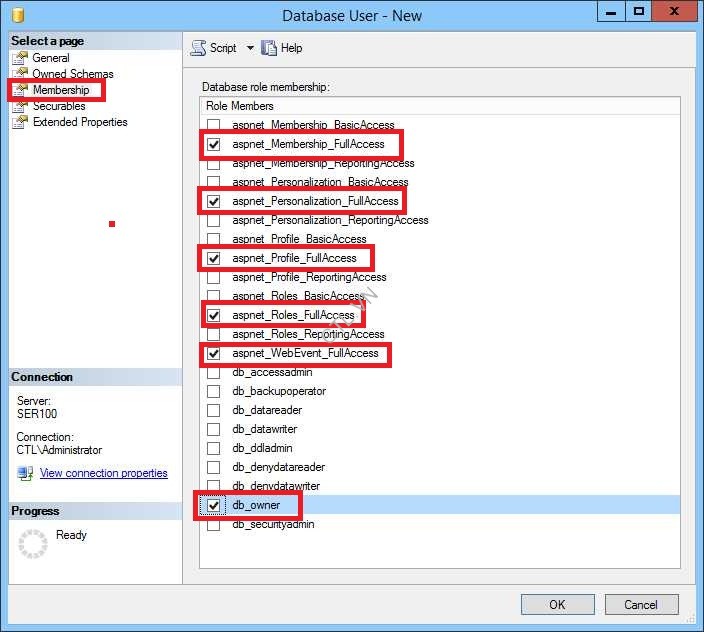Click the Script toolbar icon

click(198, 48)
